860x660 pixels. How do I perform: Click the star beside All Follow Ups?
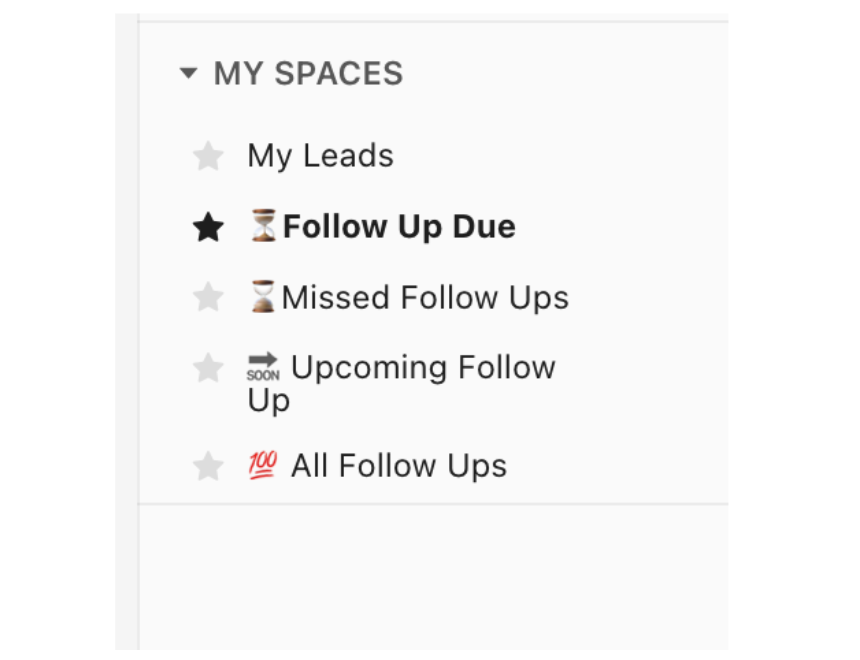208,464
